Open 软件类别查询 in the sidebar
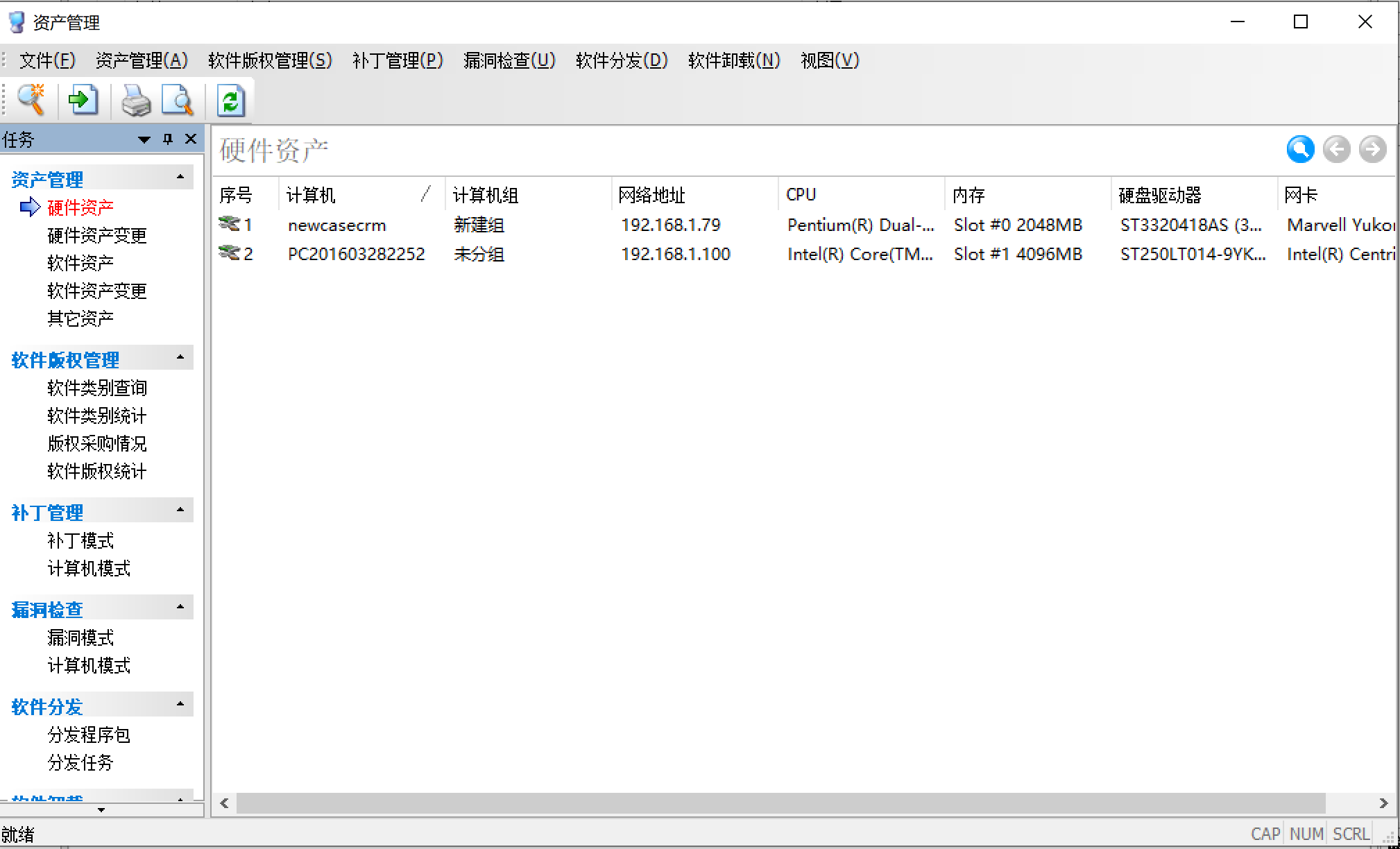Image resolution: width=1400 pixels, height=849 pixels. (x=97, y=388)
